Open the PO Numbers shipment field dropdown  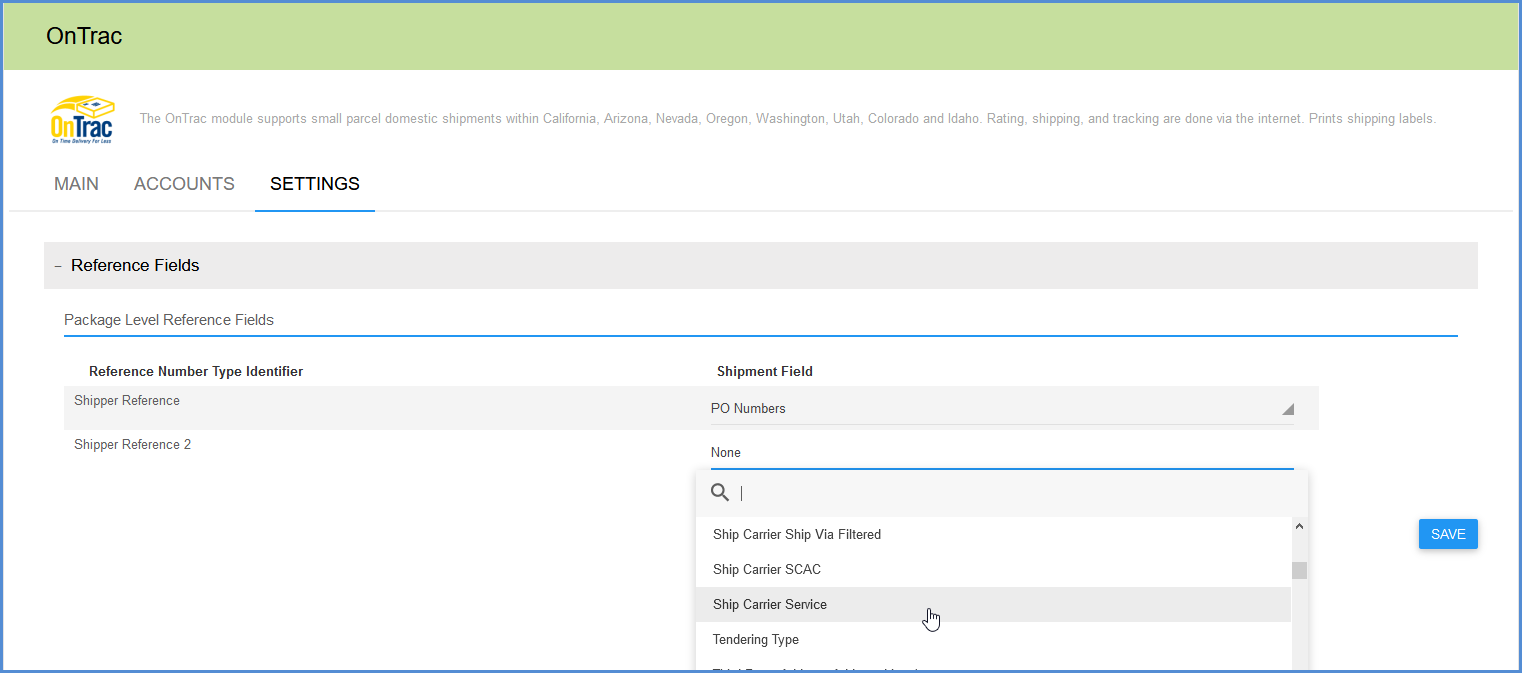click(x=1000, y=408)
